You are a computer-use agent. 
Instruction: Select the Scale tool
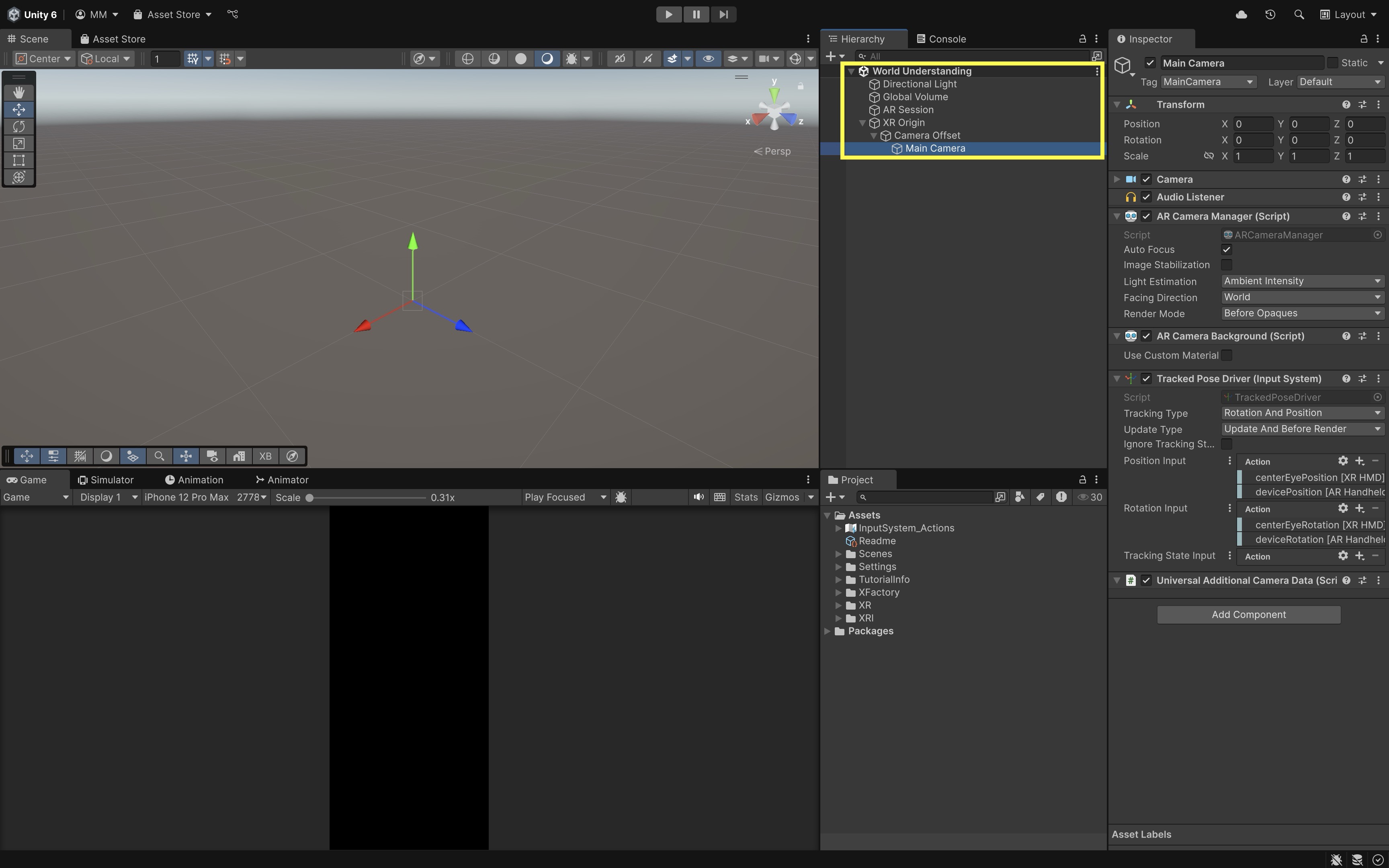pos(18,143)
